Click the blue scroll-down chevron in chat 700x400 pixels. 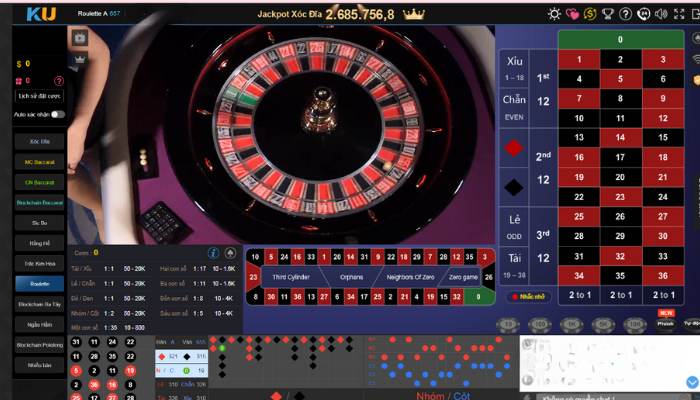(692, 382)
